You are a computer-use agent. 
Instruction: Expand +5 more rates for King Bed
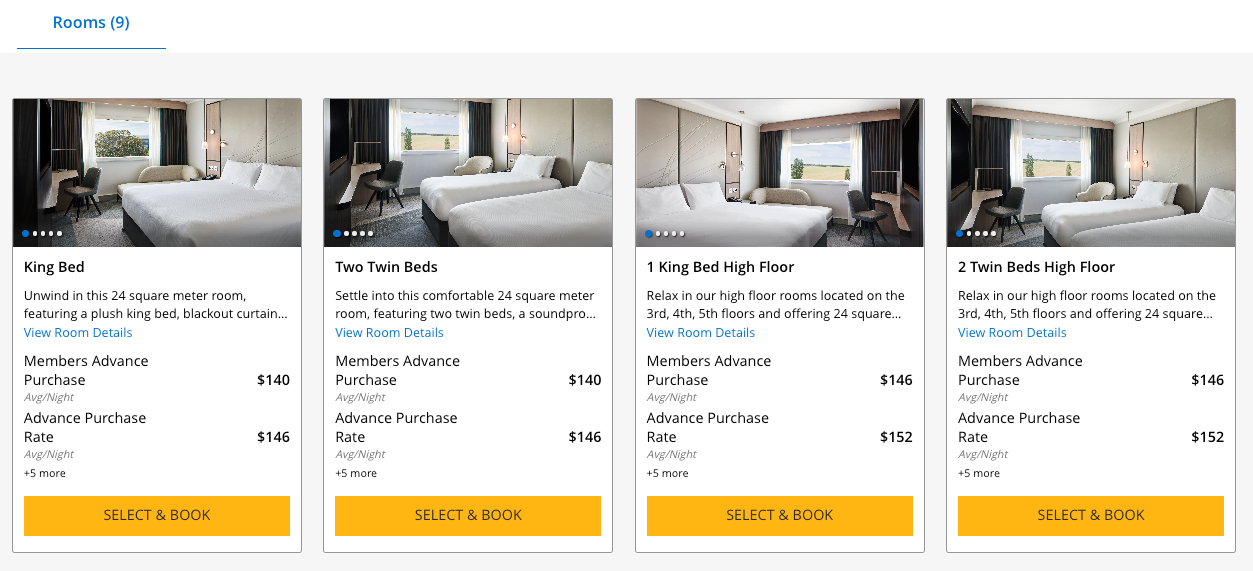click(x=45, y=473)
